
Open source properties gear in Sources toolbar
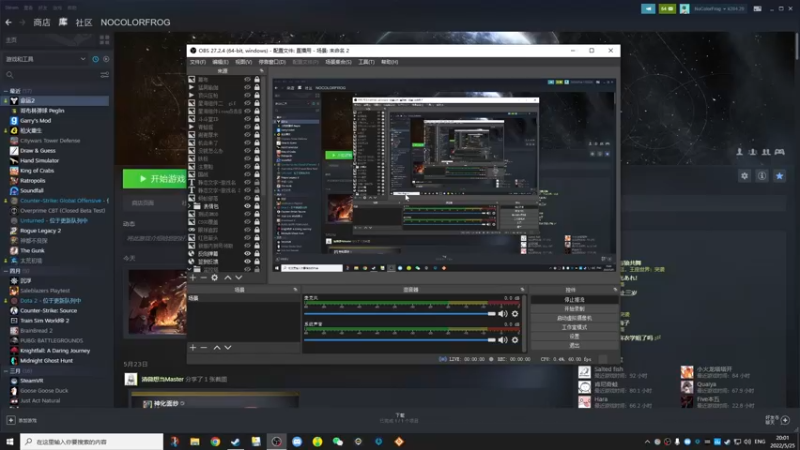pyautogui.click(x=215, y=278)
